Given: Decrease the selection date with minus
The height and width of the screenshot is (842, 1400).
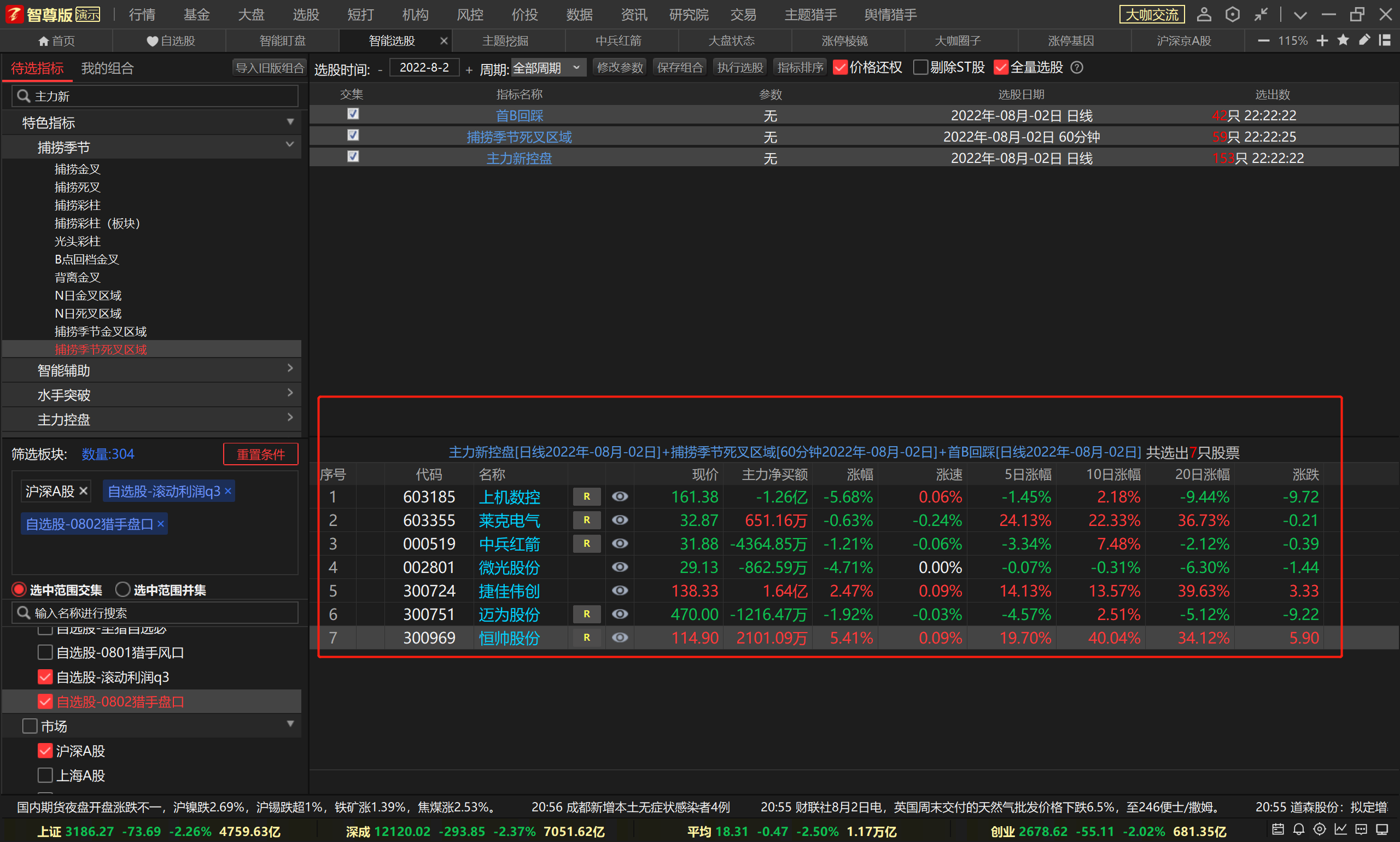Looking at the screenshot, I should coord(380,70).
